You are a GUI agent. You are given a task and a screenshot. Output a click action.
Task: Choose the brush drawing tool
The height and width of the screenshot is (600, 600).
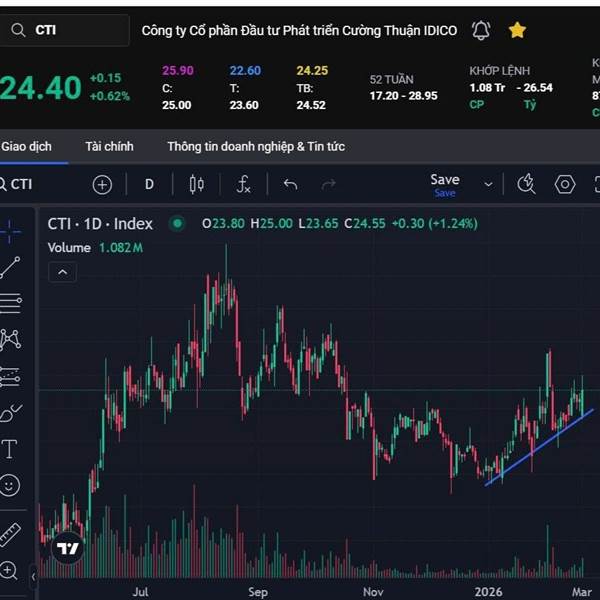10,411
